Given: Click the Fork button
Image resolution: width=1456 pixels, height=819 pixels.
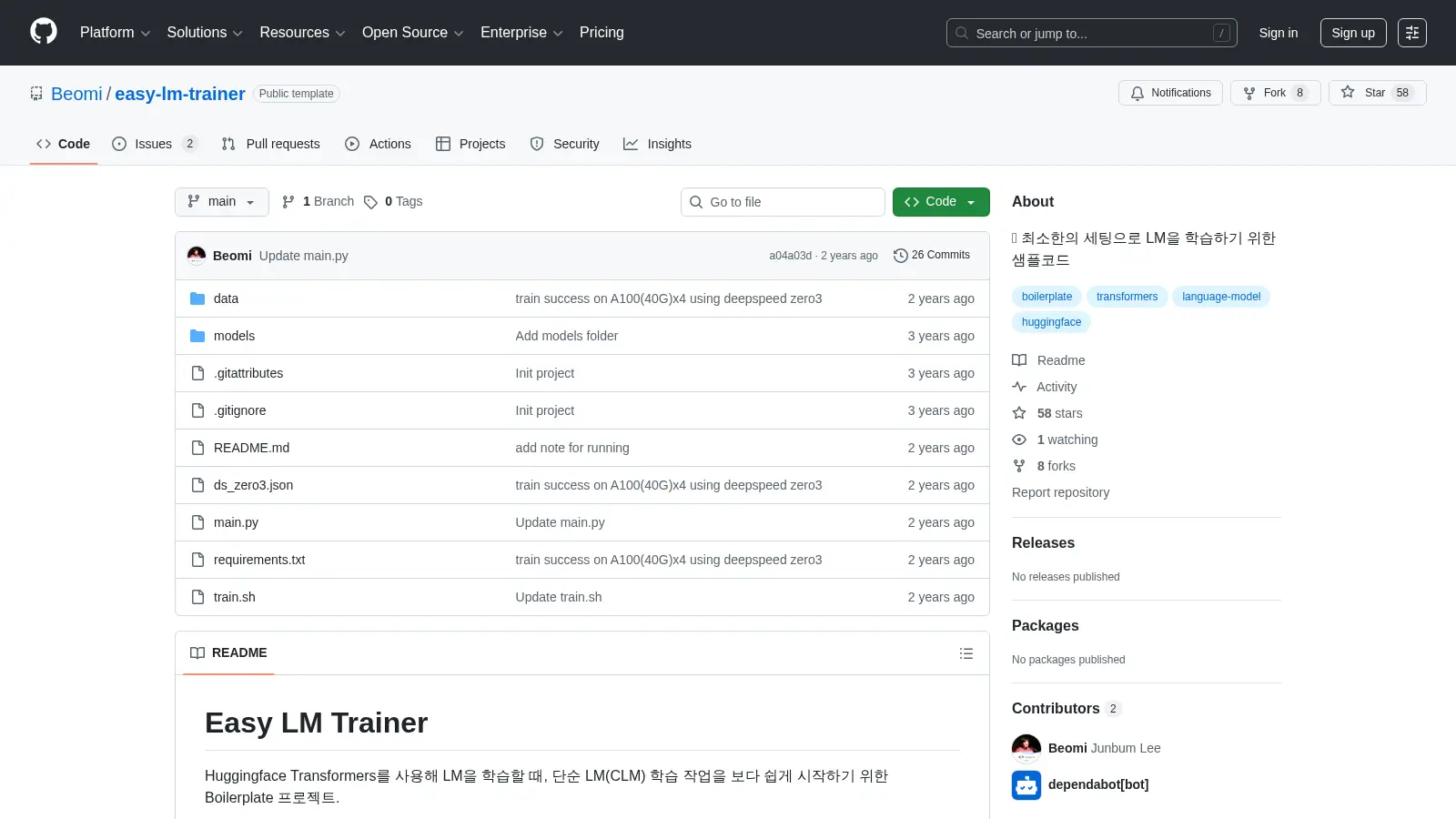Looking at the screenshot, I should pos(1275,93).
